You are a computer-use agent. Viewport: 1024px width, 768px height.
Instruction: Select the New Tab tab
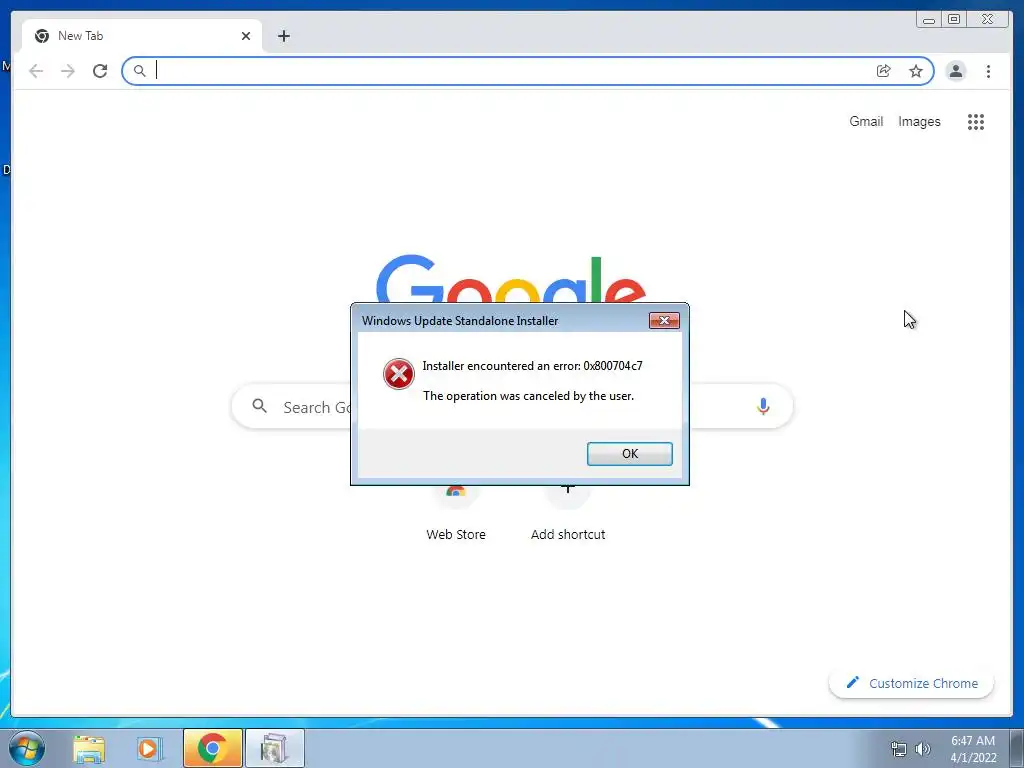point(142,36)
